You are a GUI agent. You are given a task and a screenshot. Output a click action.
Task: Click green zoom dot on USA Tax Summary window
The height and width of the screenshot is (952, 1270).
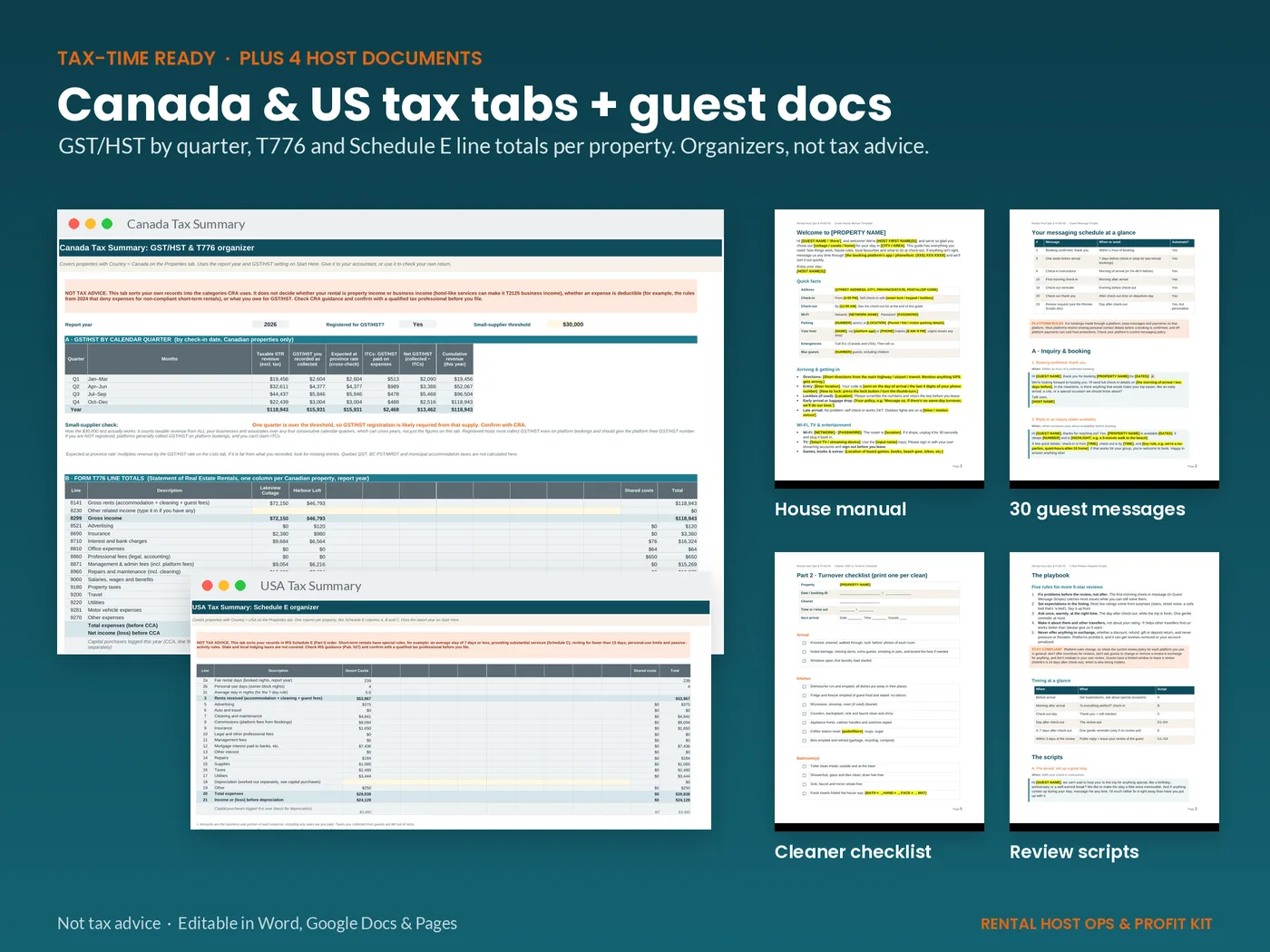coord(240,586)
